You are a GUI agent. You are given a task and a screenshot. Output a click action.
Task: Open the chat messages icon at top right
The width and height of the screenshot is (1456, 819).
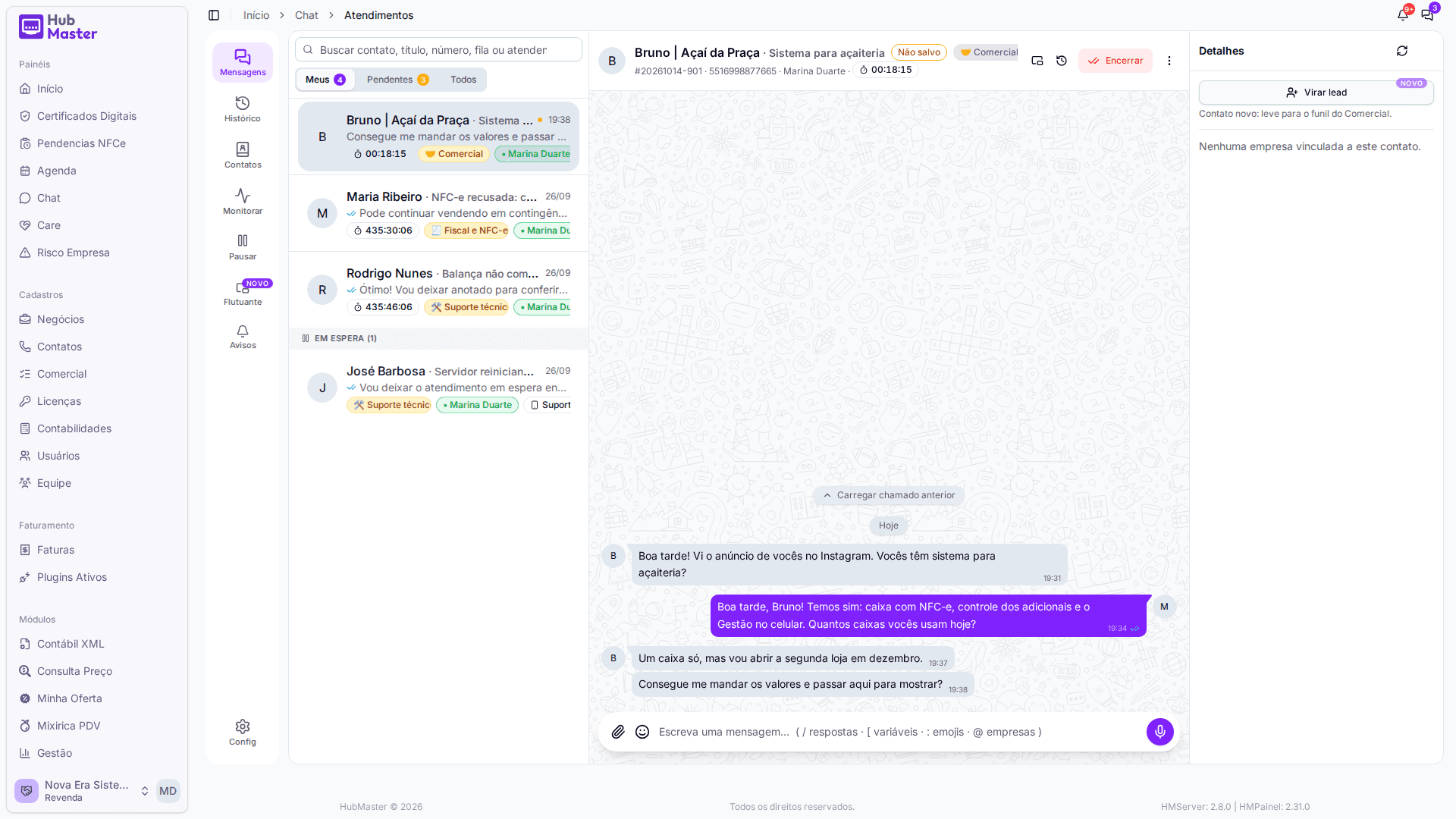pyautogui.click(x=1427, y=15)
